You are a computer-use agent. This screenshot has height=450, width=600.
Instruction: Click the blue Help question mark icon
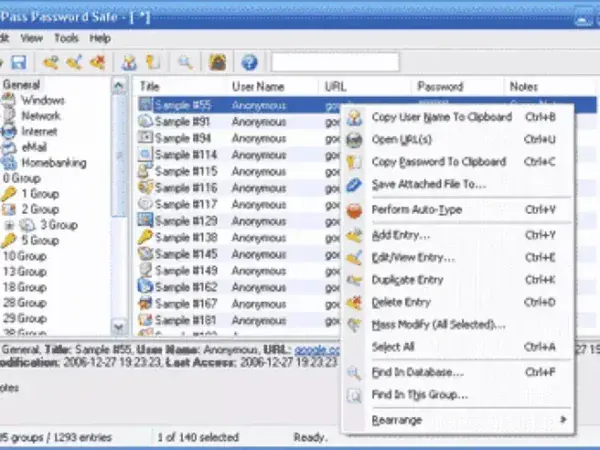[249, 63]
